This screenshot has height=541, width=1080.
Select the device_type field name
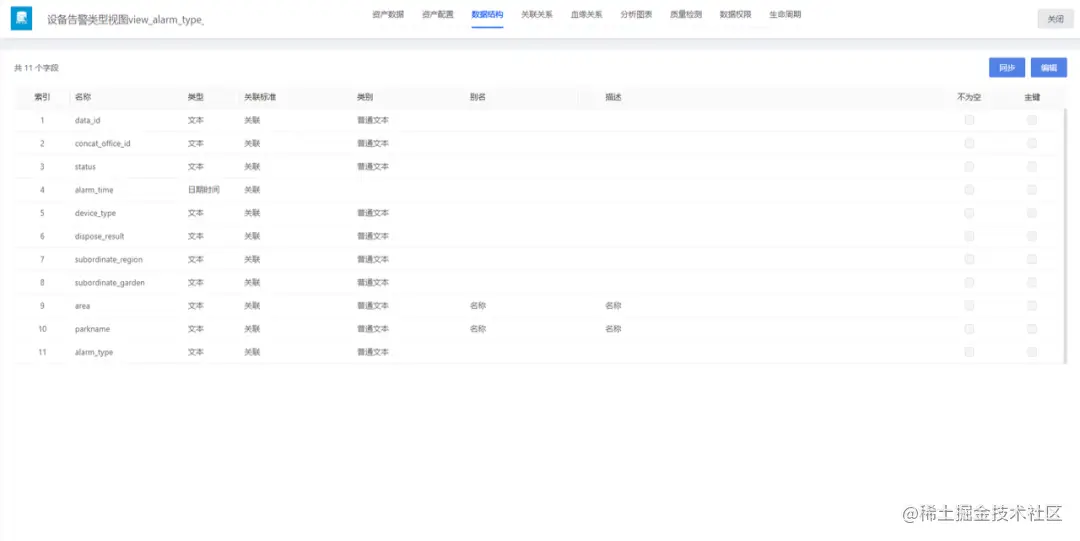point(95,213)
